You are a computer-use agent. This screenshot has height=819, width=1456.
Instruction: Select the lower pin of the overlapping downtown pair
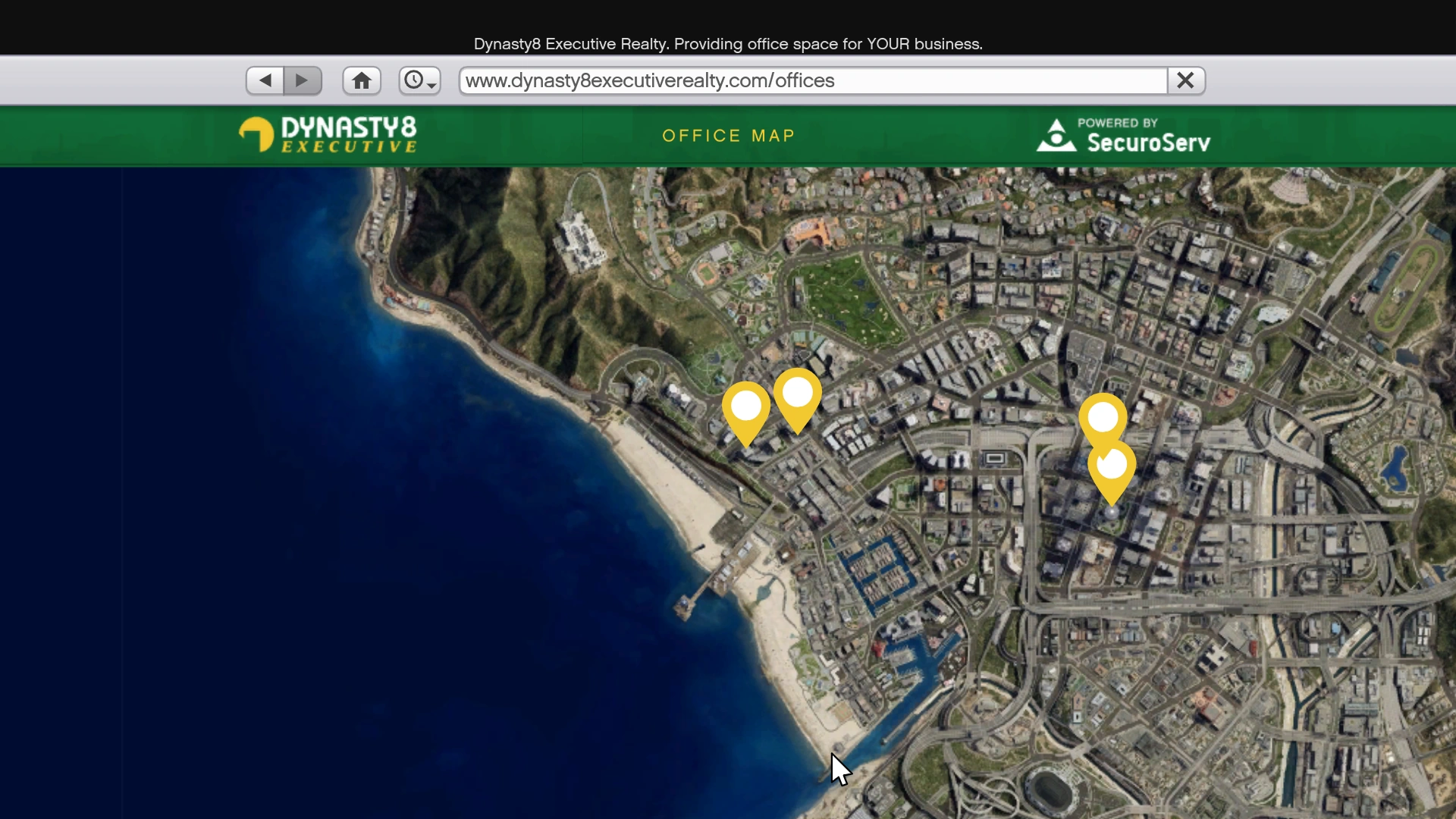[1112, 469]
